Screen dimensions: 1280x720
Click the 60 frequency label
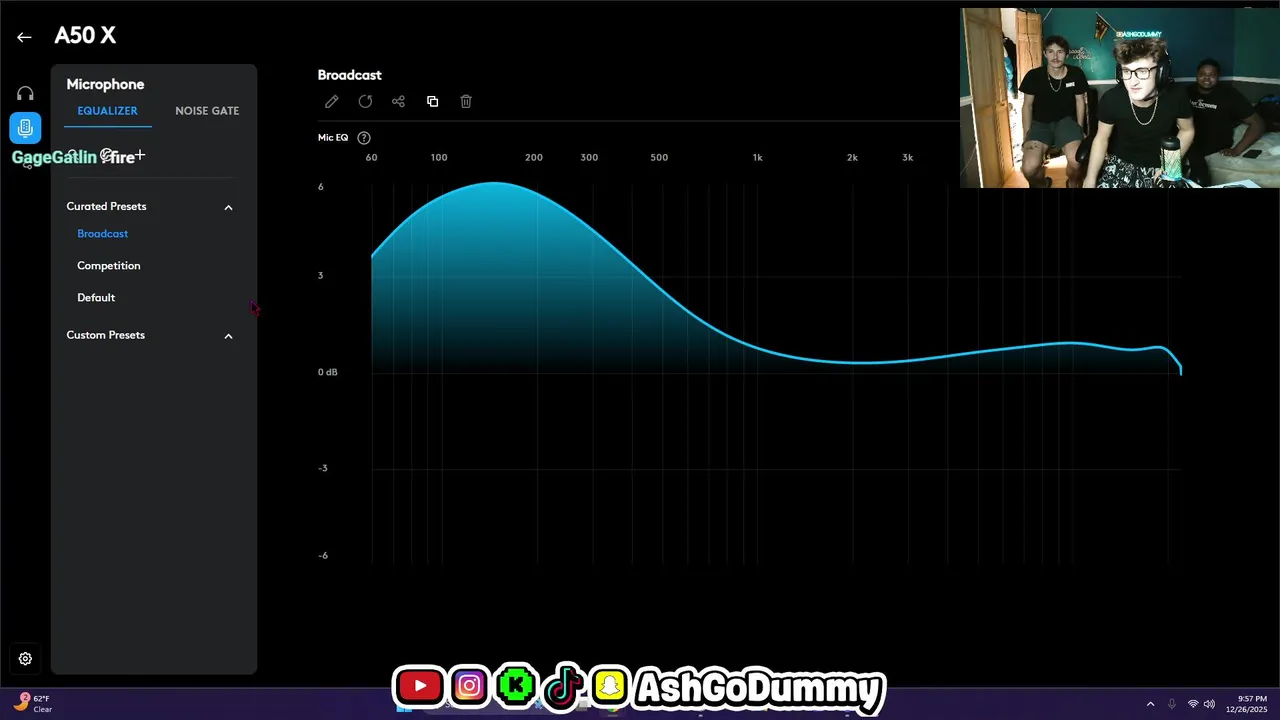[371, 158]
